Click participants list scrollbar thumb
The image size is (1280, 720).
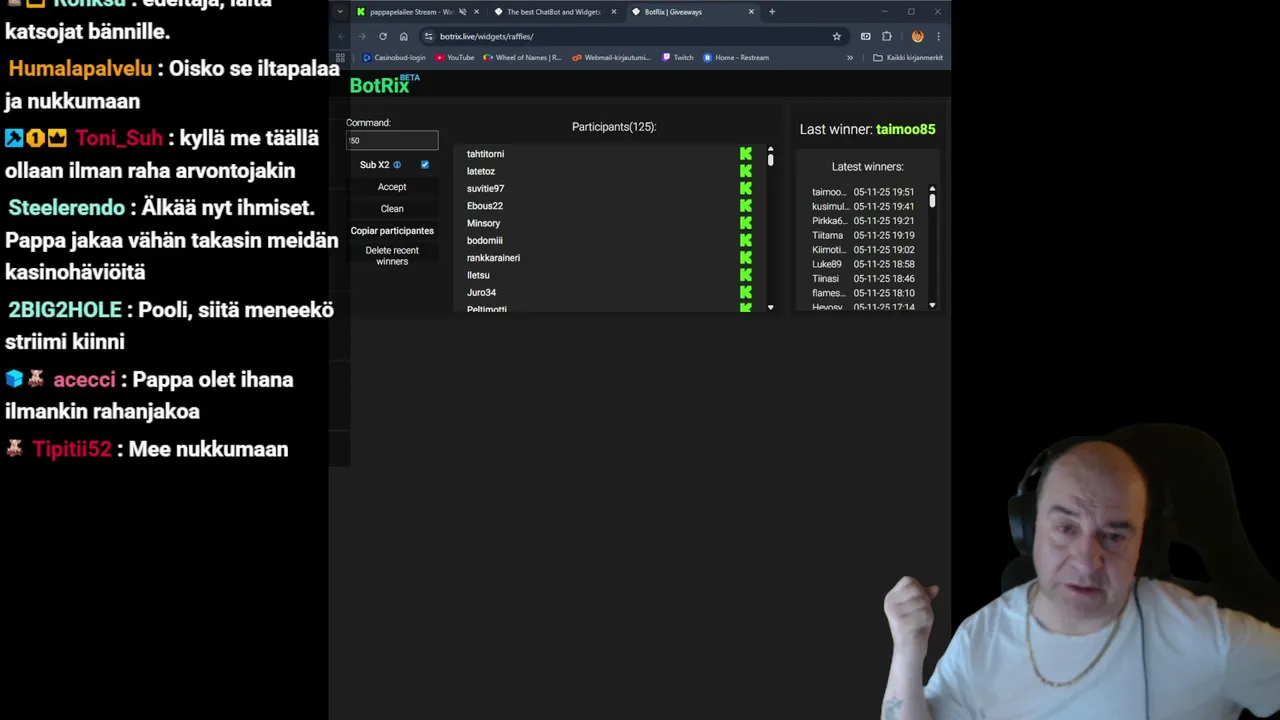click(x=770, y=158)
